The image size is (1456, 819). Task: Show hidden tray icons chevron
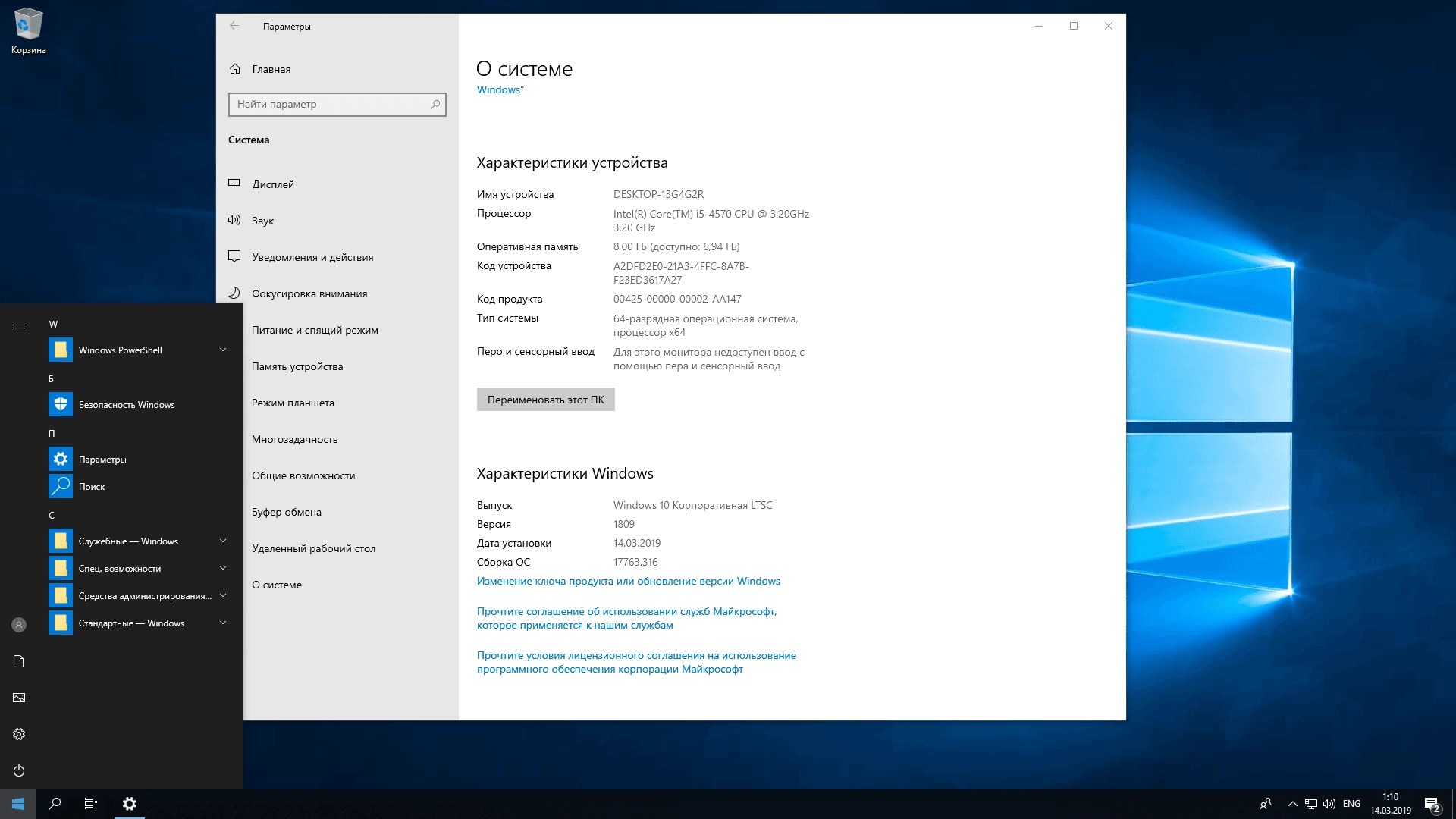pyautogui.click(x=1292, y=804)
